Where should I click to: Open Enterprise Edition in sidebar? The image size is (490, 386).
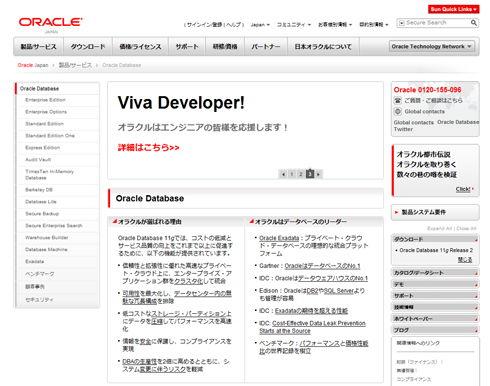pyautogui.click(x=45, y=100)
